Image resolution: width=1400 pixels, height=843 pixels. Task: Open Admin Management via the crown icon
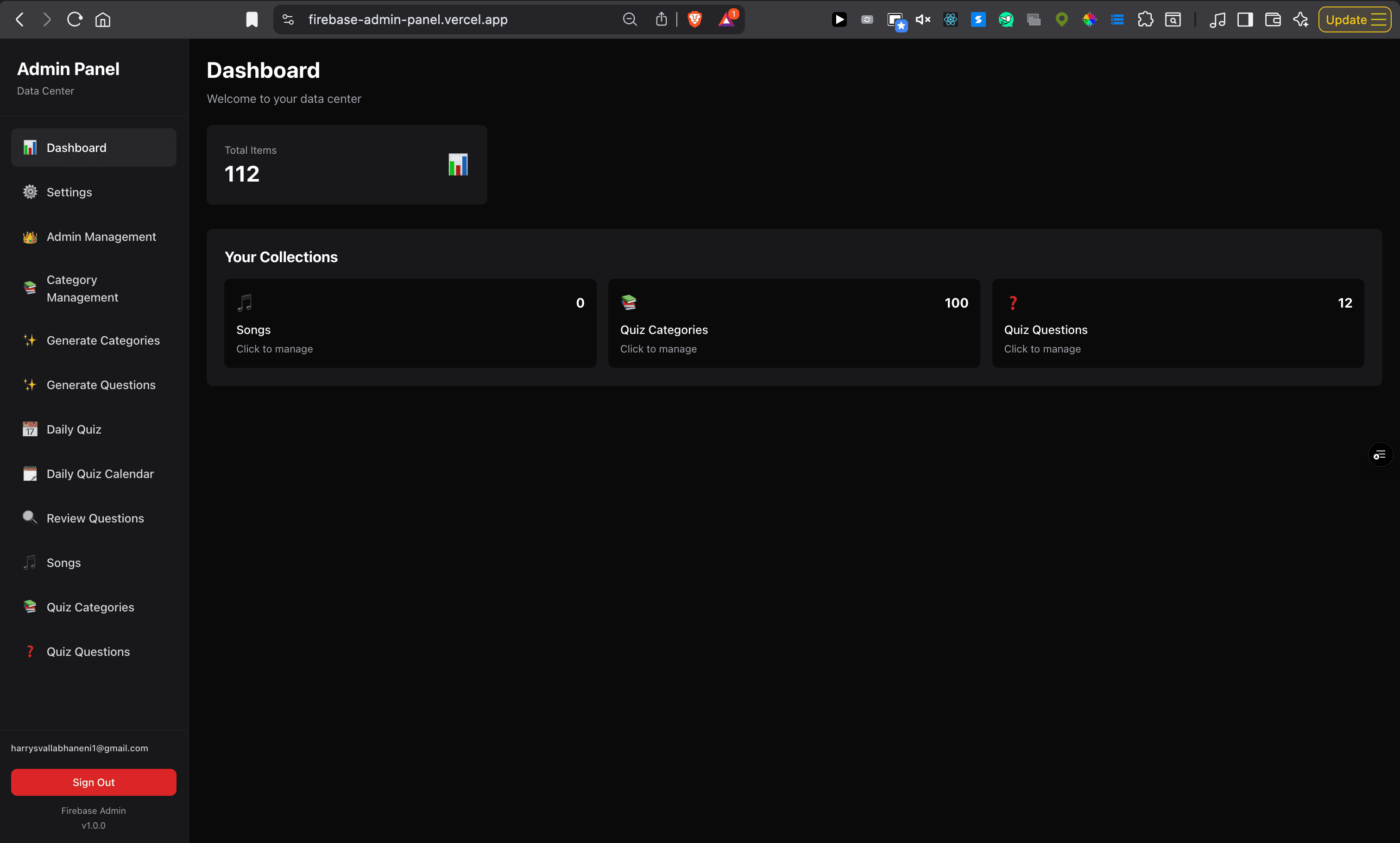30,236
